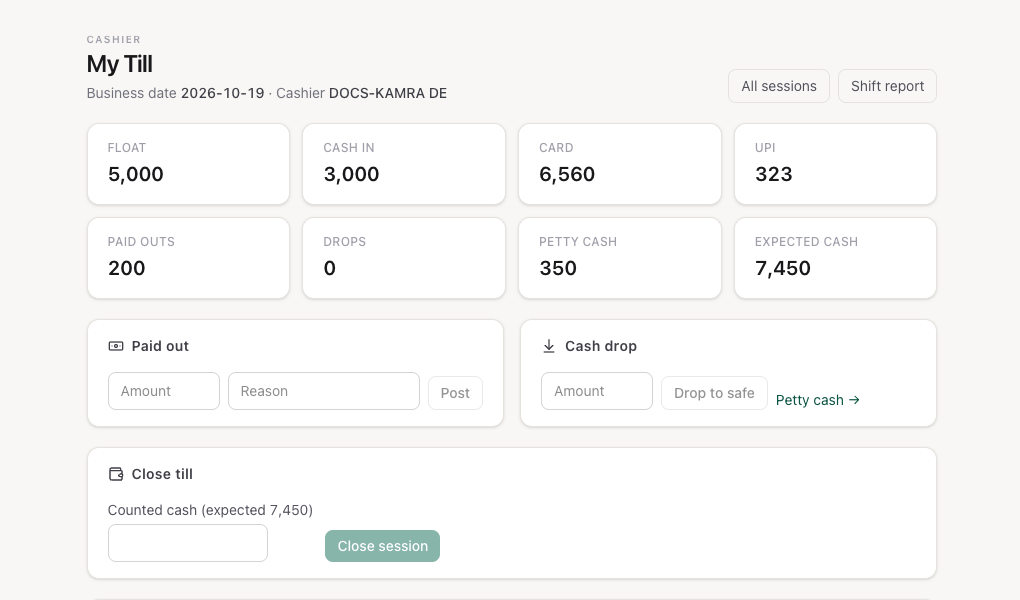Viewport: 1020px width, 600px height.
Task: Click the CASHIER breadcrumb label
Action: pos(114,40)
